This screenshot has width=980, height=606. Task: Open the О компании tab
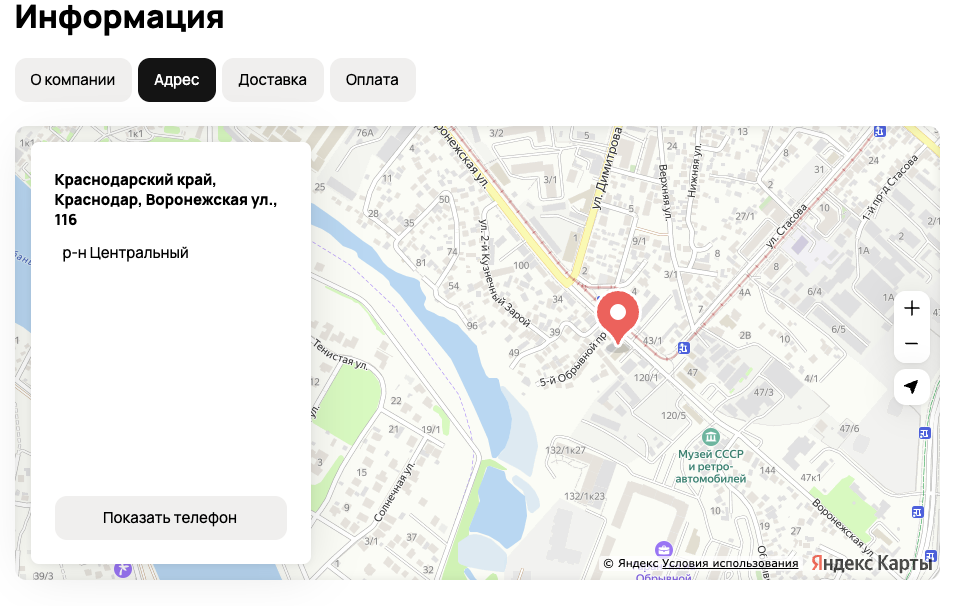tap(73, 80)
